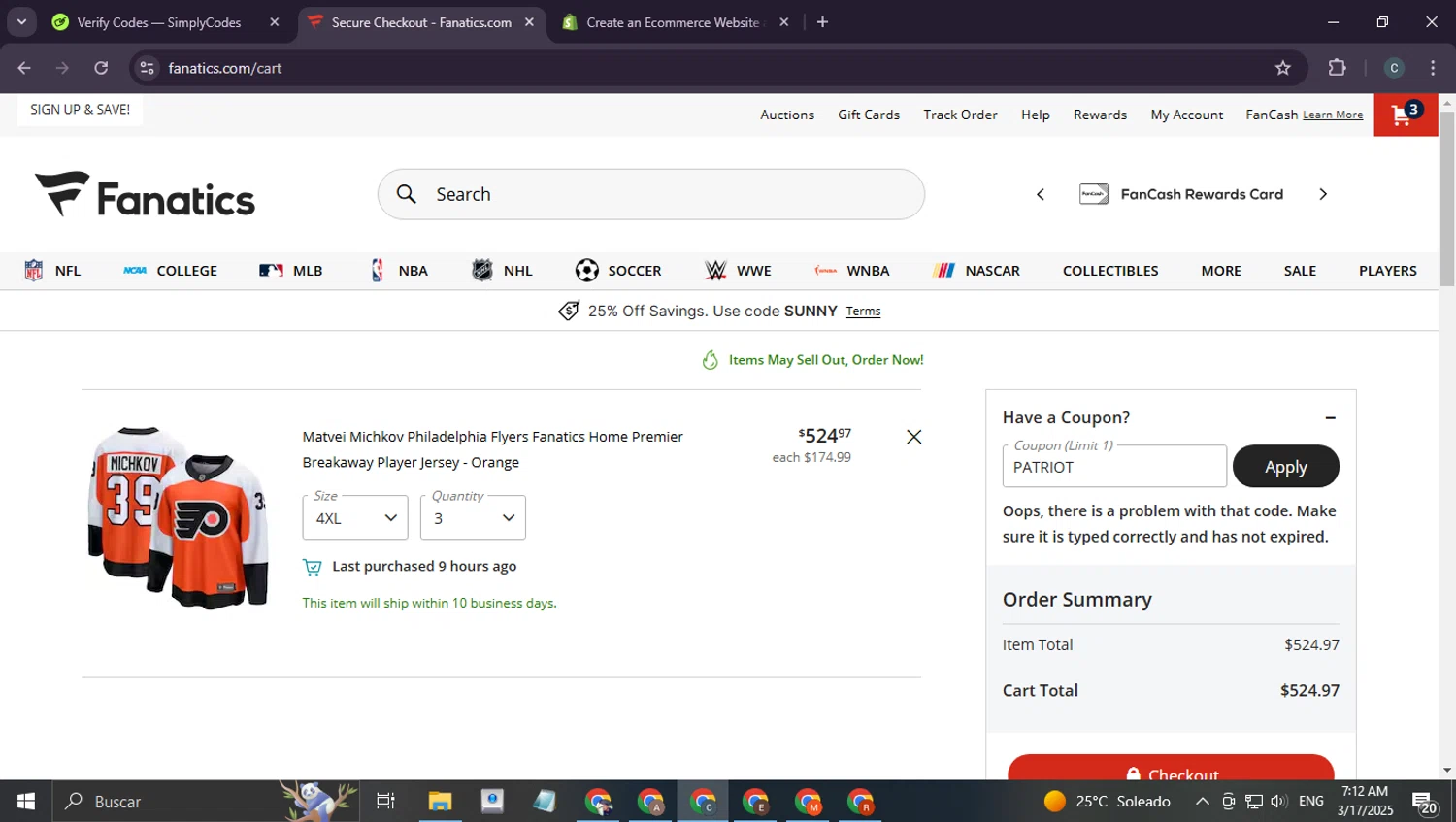Viewport: 1456px width, 822px height.
Task: Open the WNBA category menu
Action: tap(851, 271)
